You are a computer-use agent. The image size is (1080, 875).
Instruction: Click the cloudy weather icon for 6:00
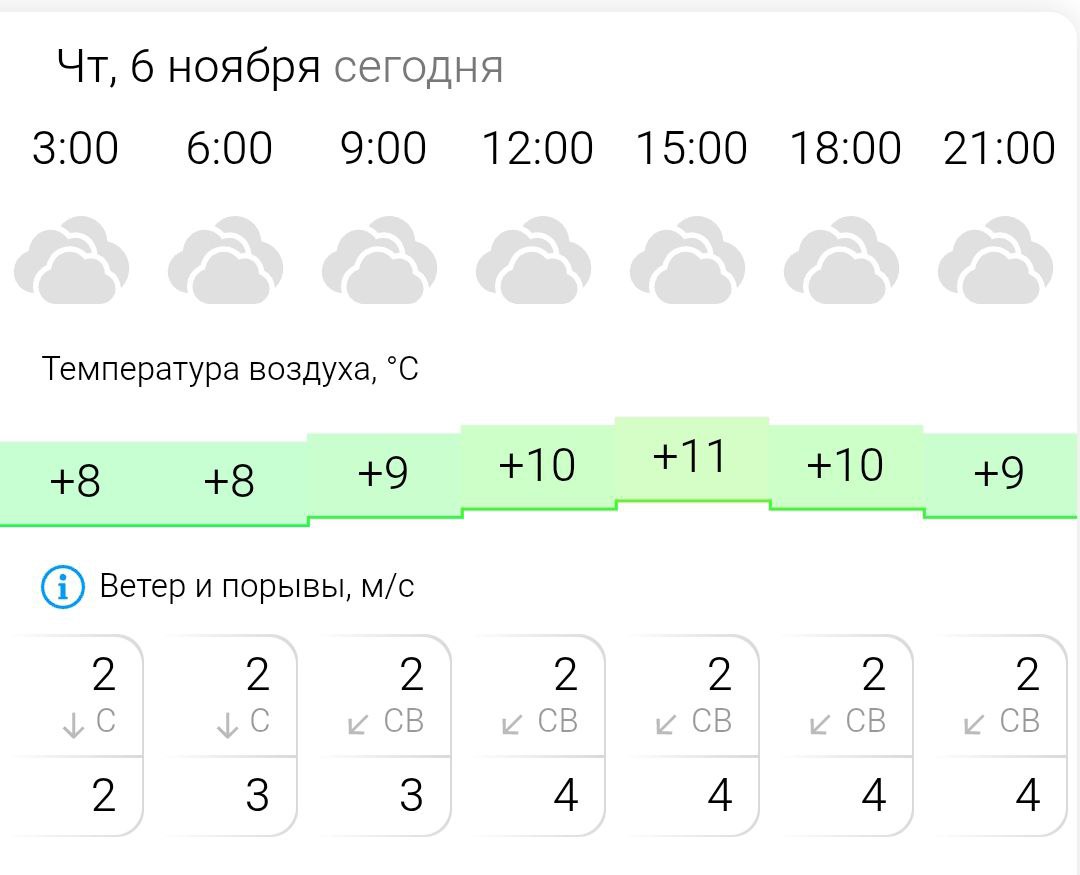[226, 261]
